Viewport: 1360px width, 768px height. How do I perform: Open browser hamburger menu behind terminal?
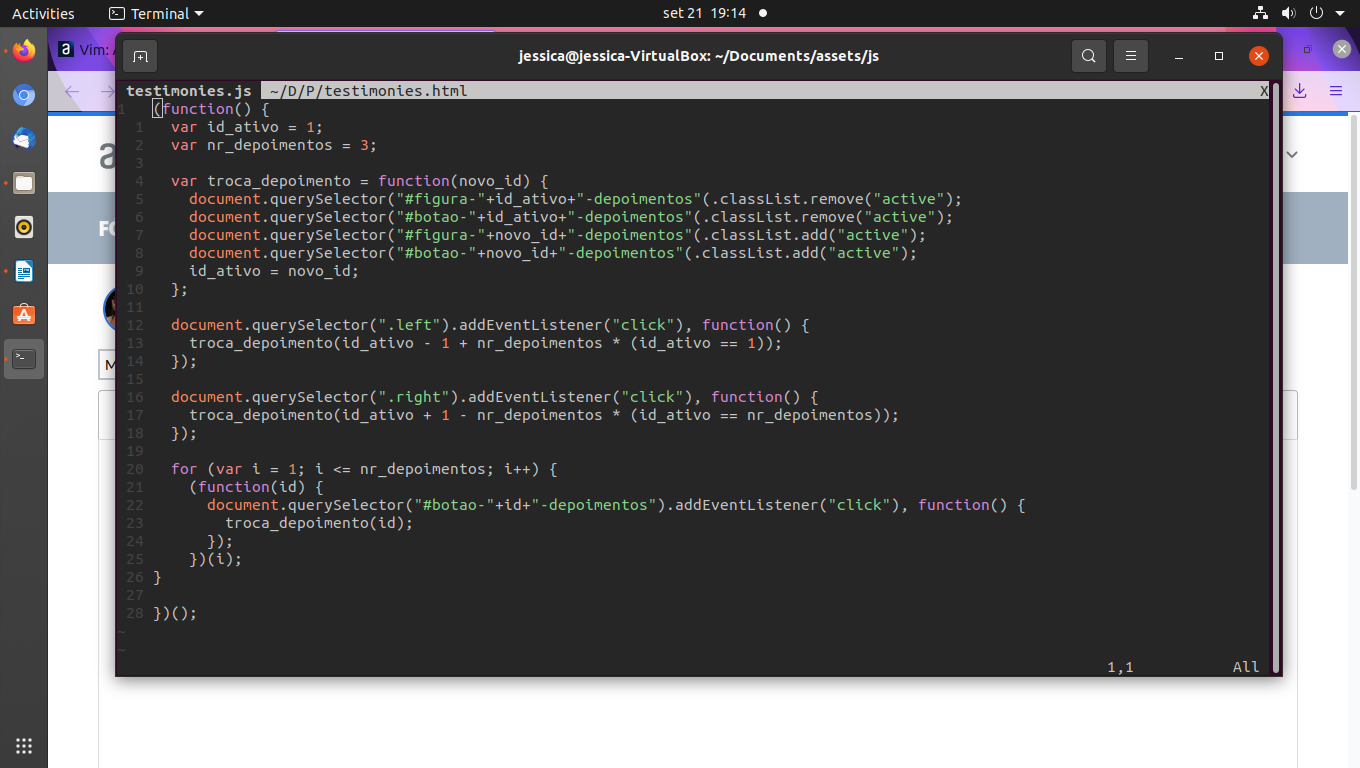tap(1336, 91)
